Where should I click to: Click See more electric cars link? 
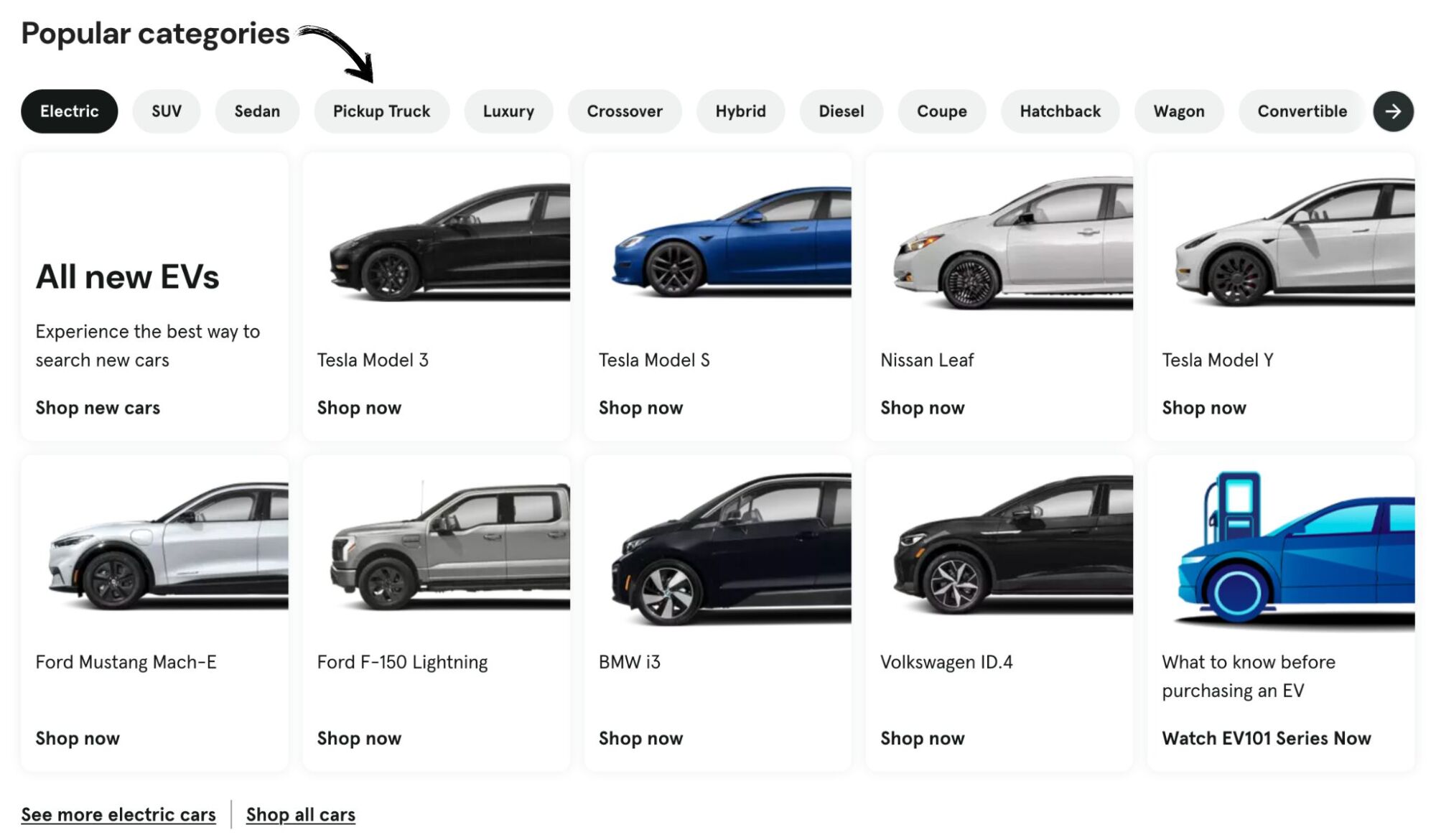click(x=118, y=815)
